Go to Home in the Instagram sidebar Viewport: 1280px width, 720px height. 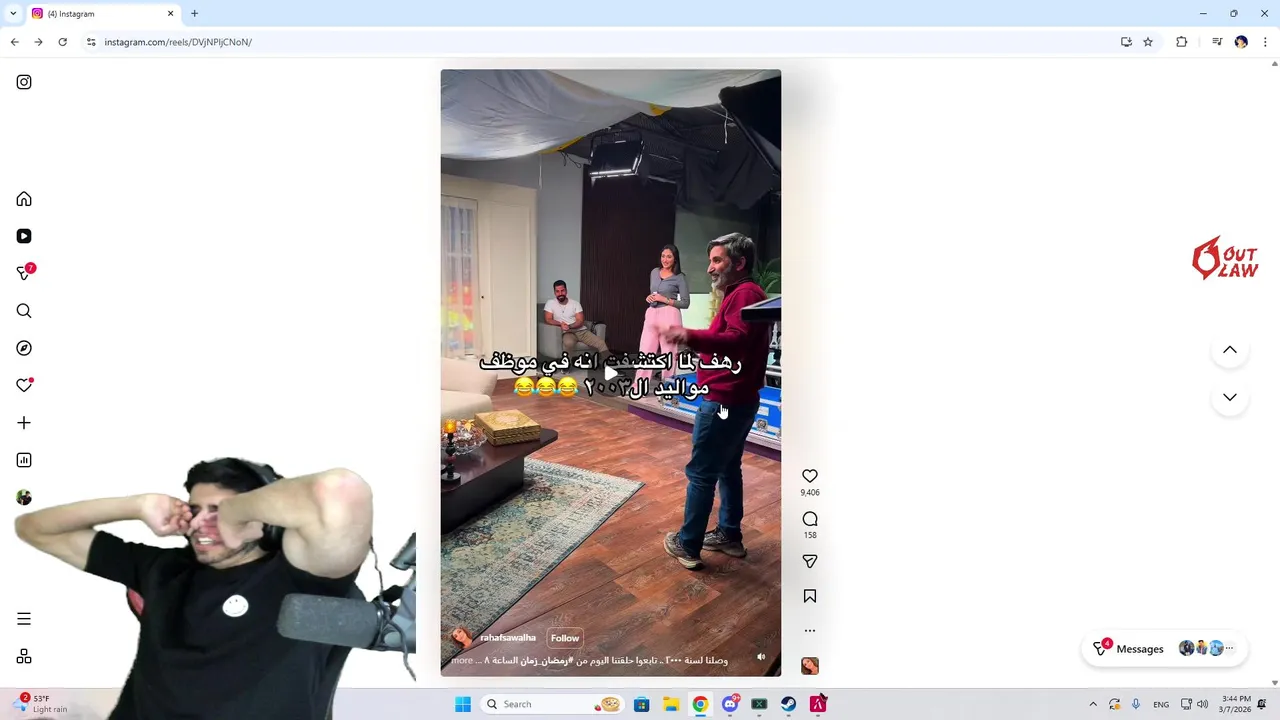[x=24, y=199]
